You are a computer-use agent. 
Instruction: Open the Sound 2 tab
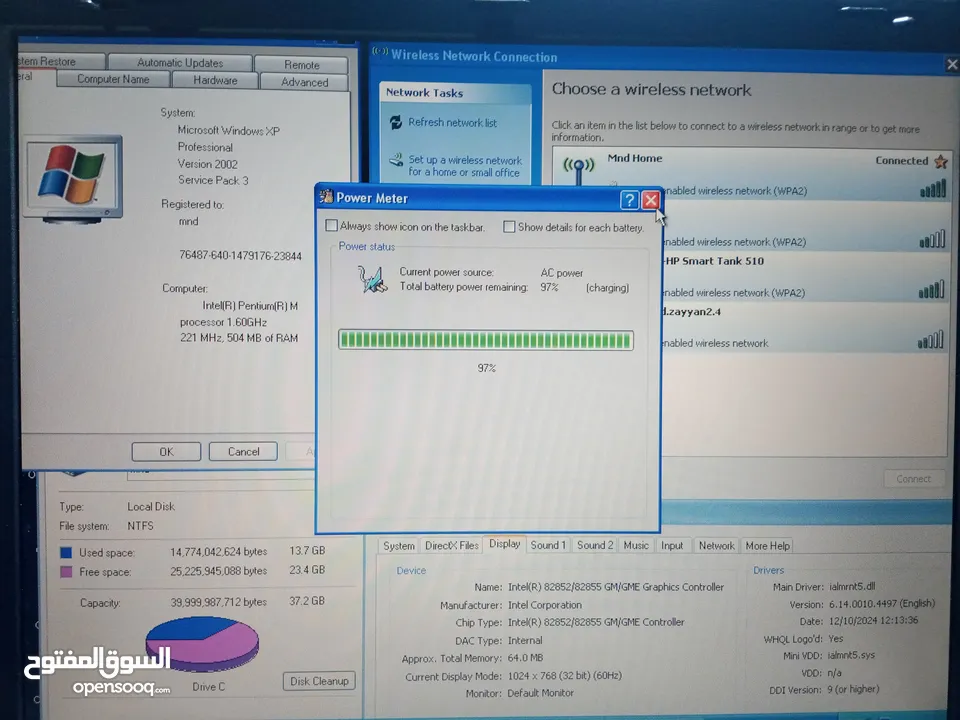pos(595,545)
